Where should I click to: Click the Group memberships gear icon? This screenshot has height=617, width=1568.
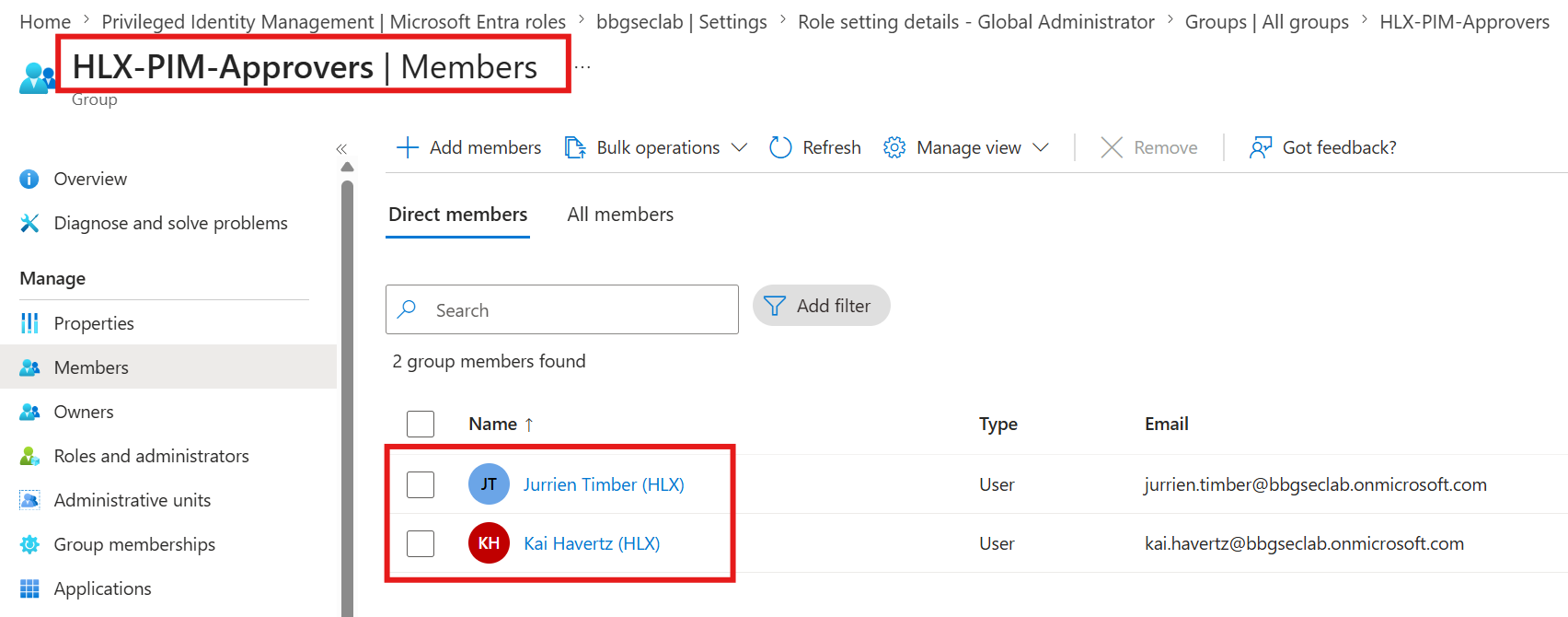(x=29, y=544)
